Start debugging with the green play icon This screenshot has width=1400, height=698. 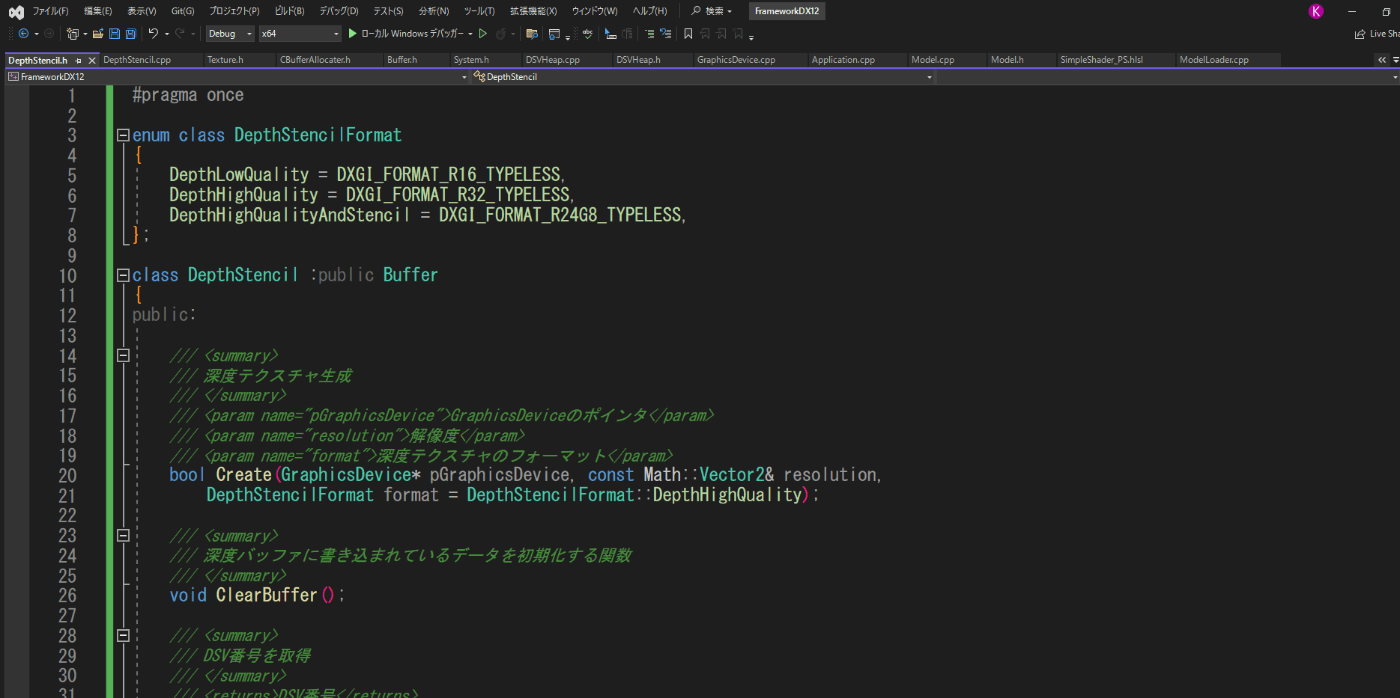[x=352, y=33]
